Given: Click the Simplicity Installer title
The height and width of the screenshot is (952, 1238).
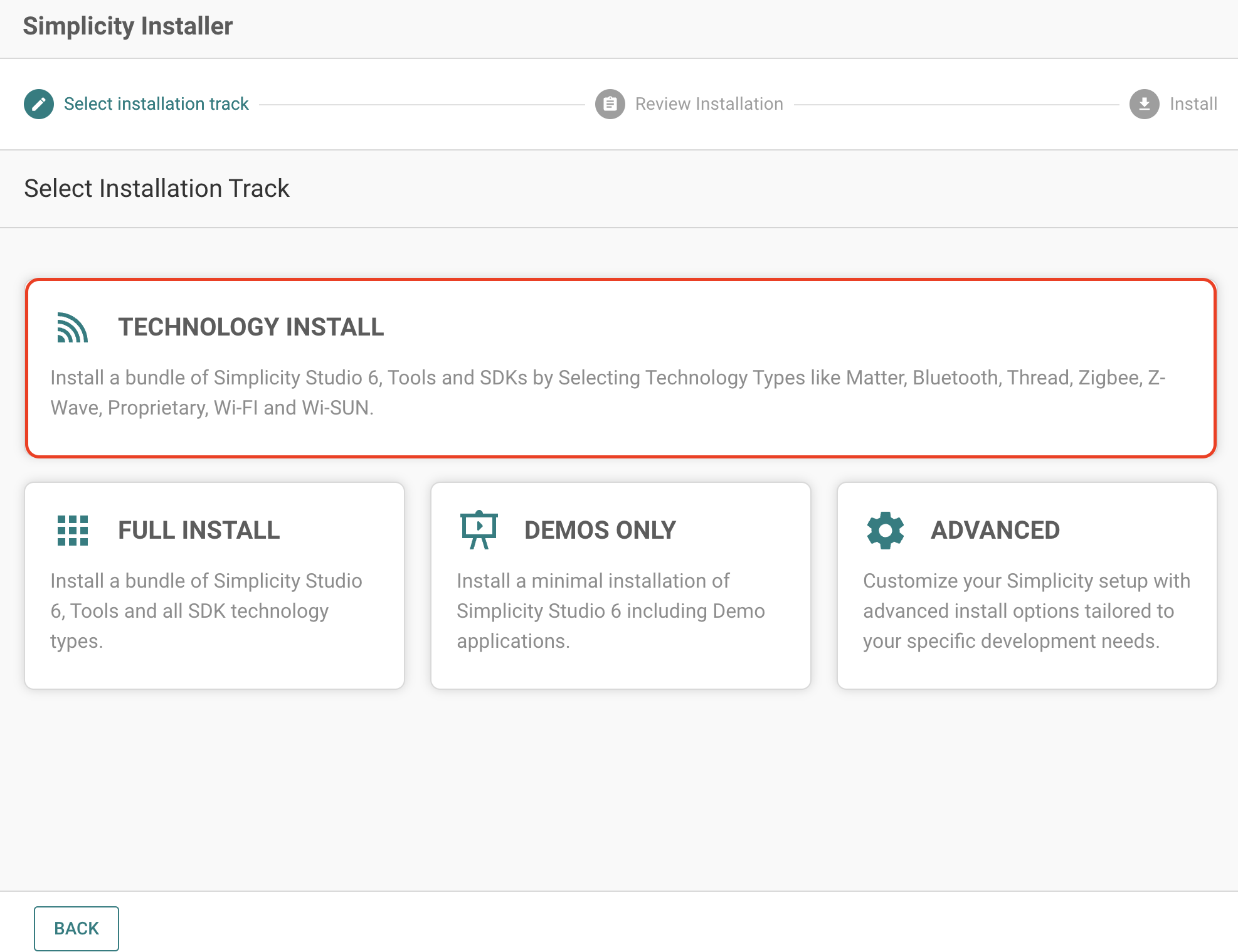Looking at the screenshot, I should (x=127, y=26).
